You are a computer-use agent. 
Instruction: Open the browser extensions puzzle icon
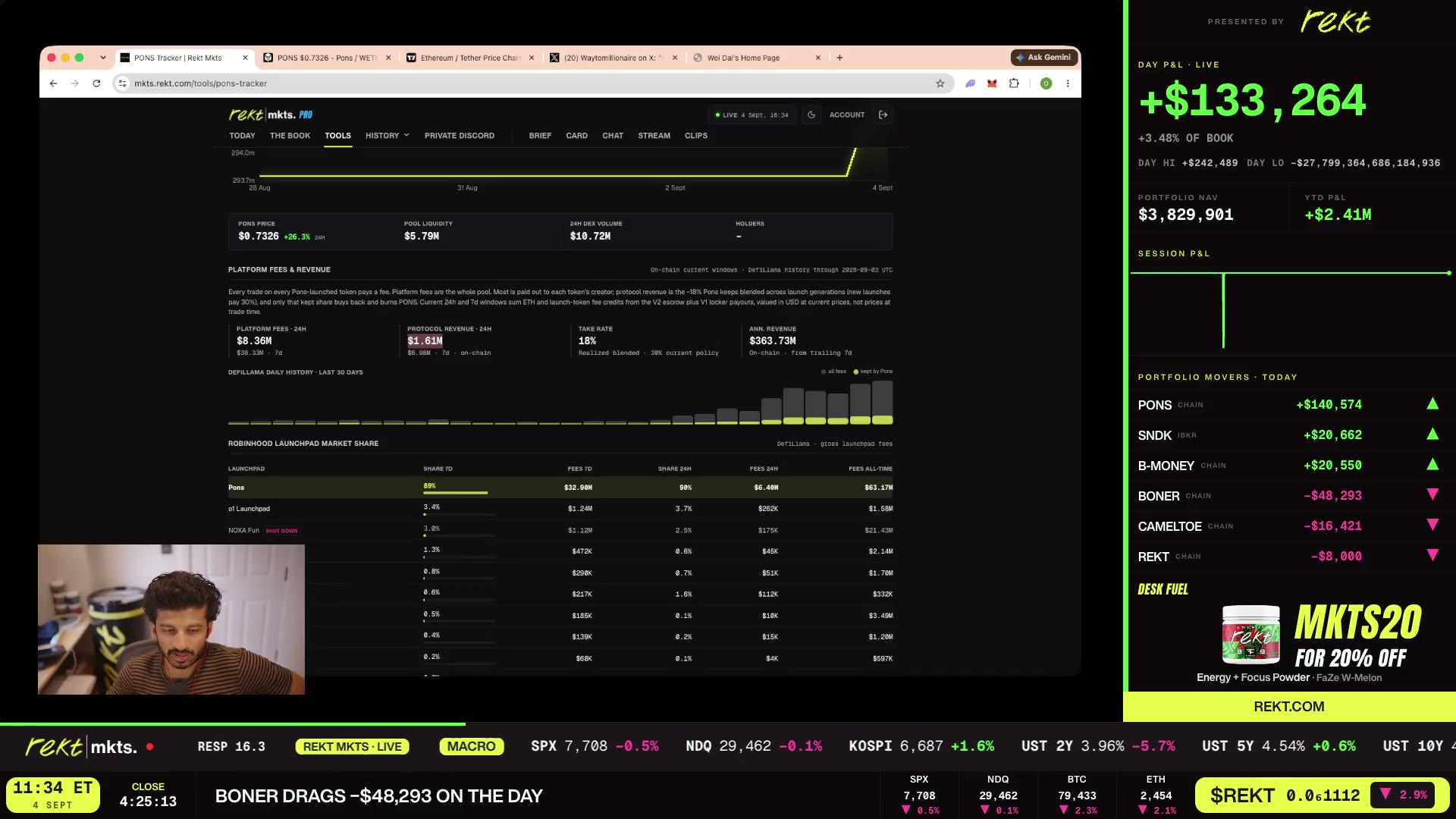[1014, 83]
